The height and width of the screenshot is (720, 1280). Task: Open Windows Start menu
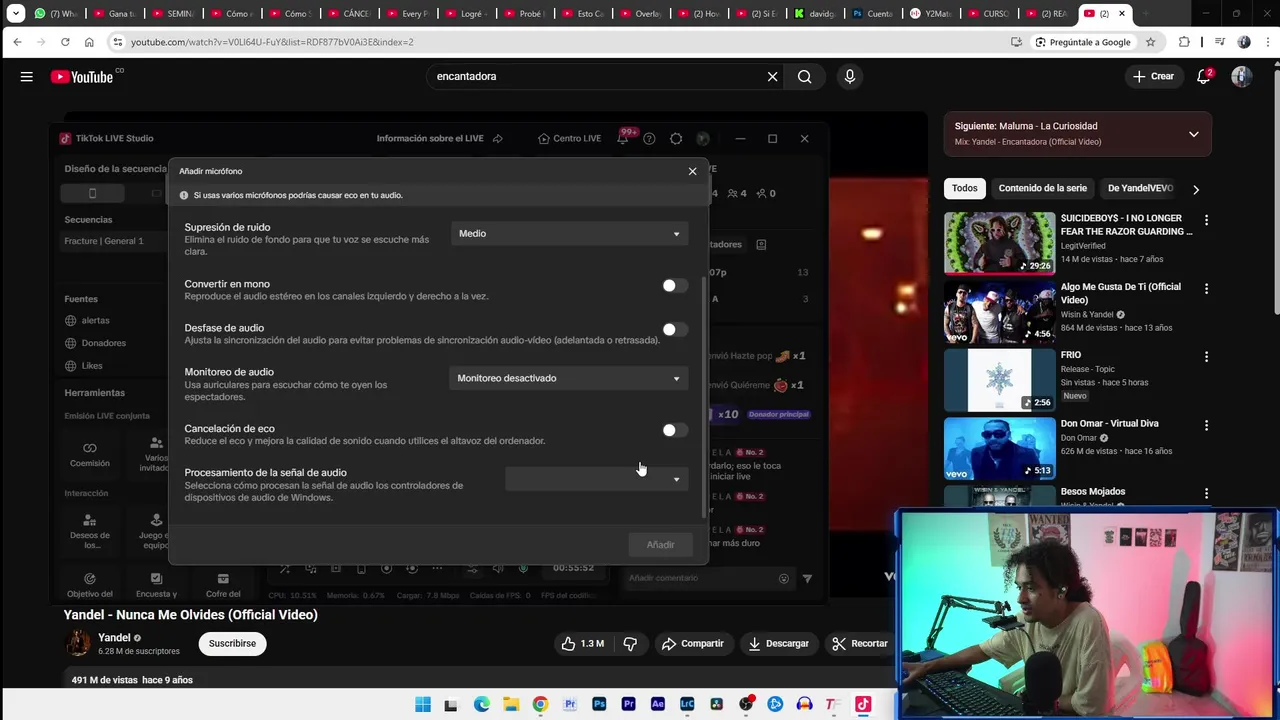tap(423, 704)
